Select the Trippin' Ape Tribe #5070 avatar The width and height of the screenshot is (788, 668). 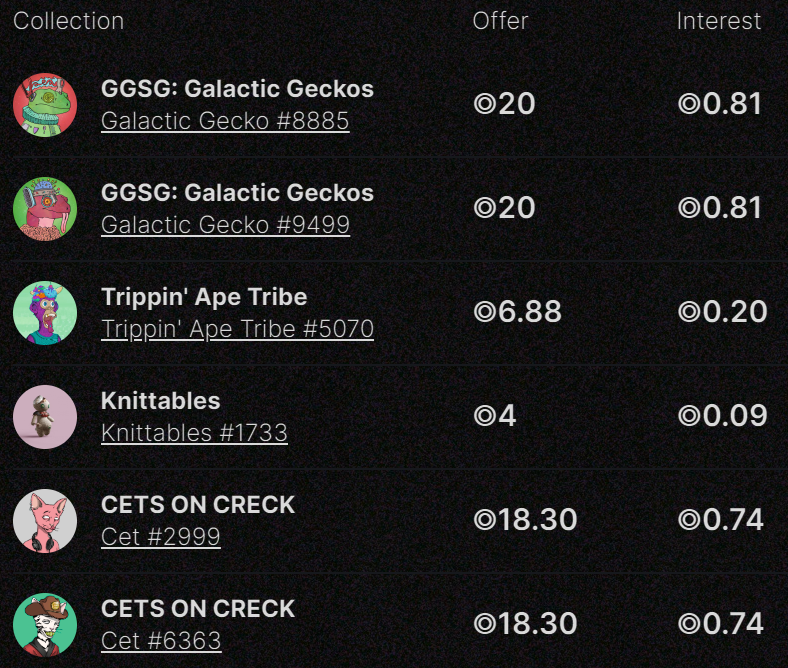[x=45, y=313]
